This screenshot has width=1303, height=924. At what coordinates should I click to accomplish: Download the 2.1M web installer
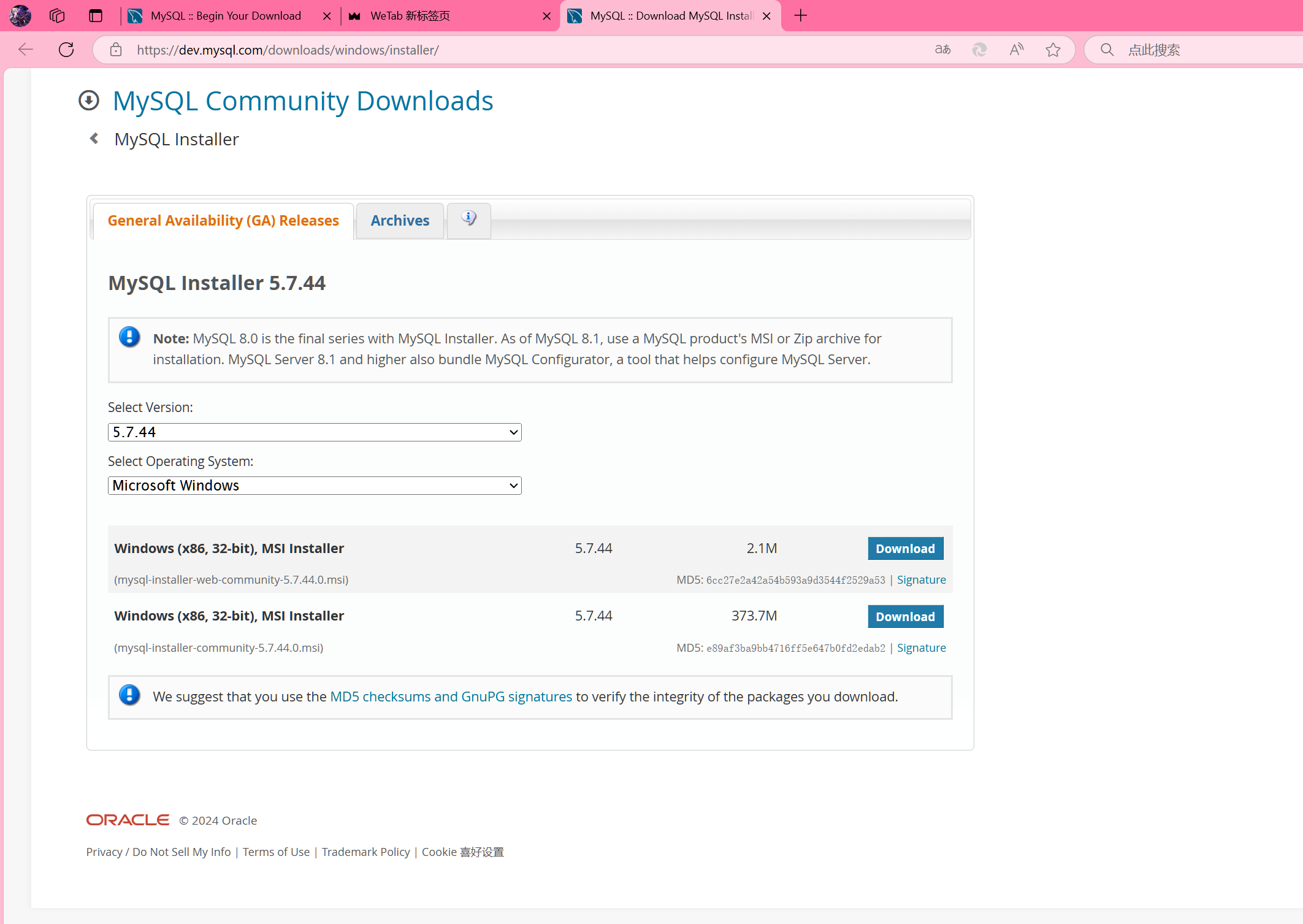905,548
